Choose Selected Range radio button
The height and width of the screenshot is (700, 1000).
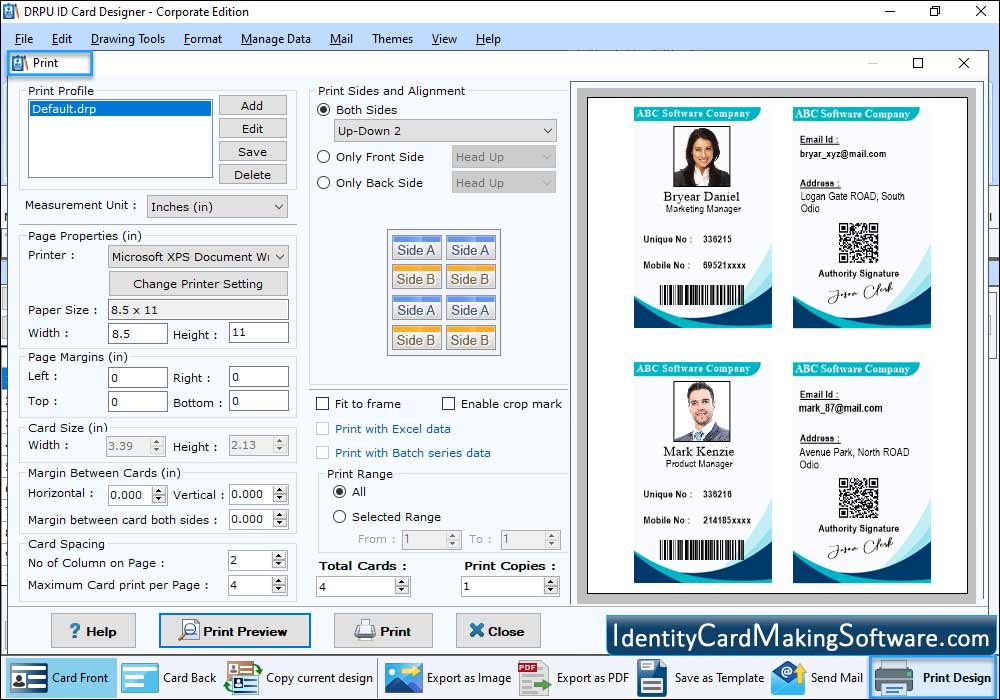[340, 516]
